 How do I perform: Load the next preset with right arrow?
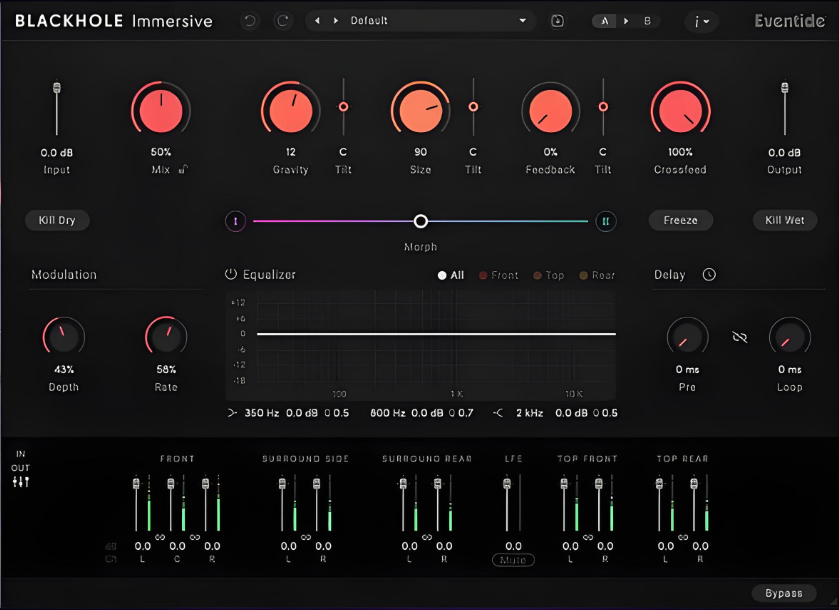pyautogui.click(x=335, y=21)
